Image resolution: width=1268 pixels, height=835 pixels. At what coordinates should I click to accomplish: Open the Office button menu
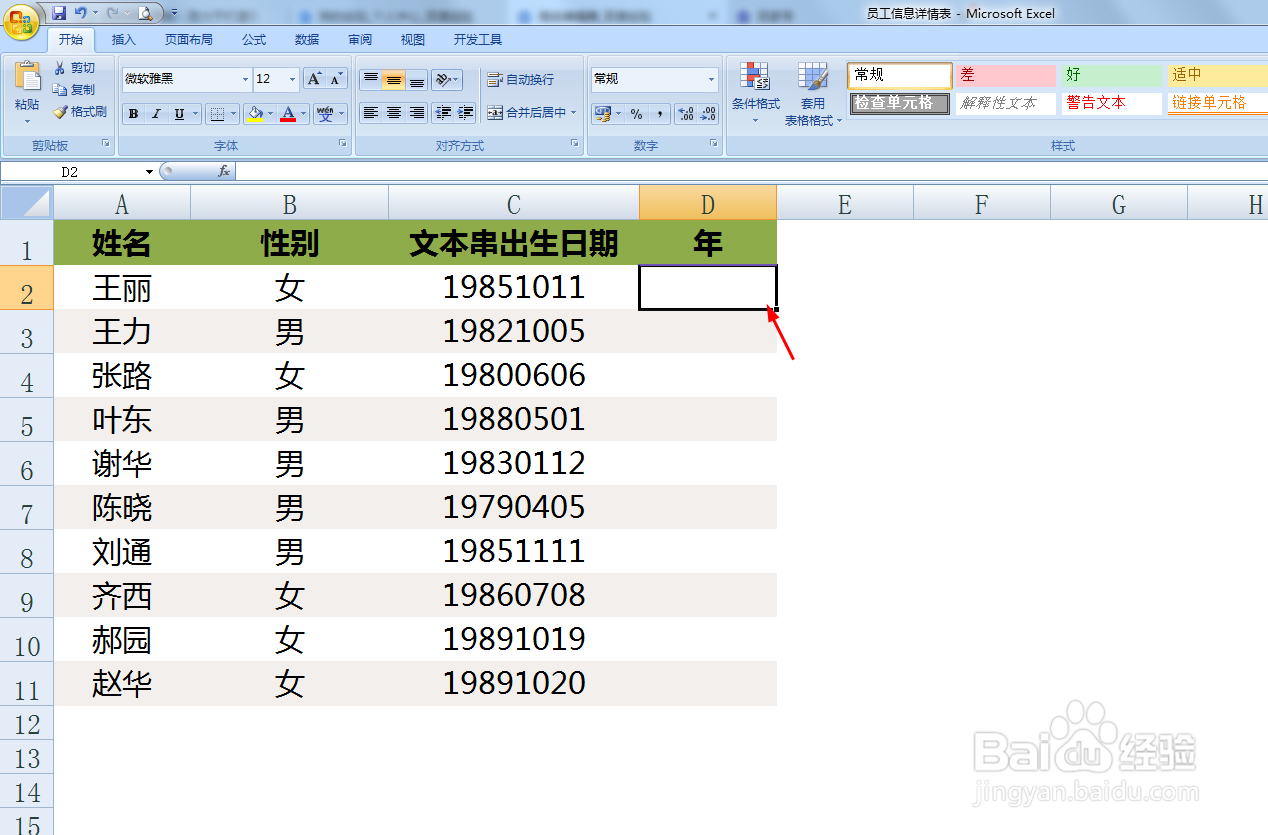pos(21,20)
